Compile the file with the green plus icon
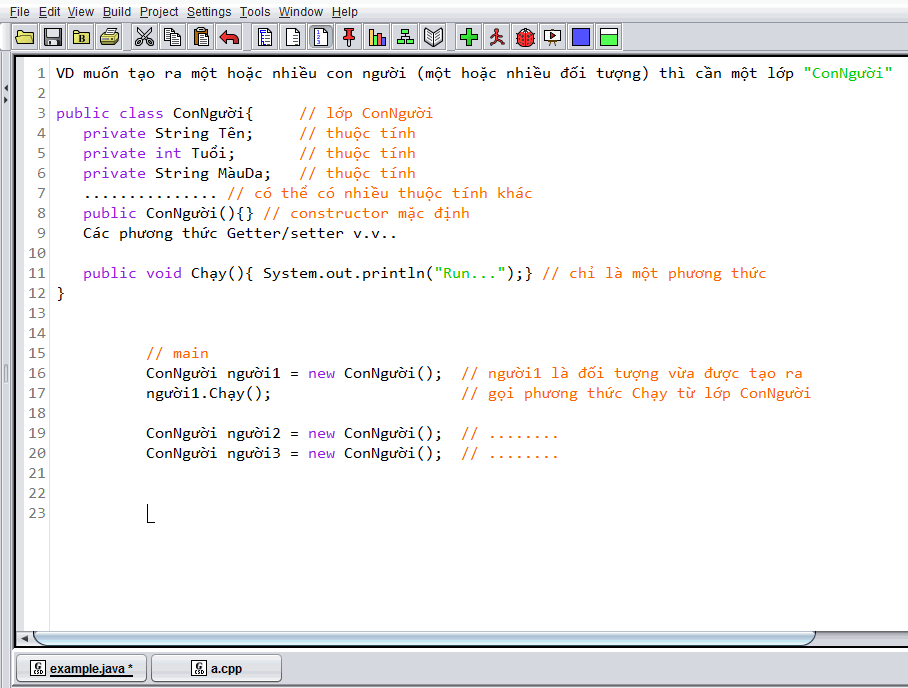 [x=469, y=38]
